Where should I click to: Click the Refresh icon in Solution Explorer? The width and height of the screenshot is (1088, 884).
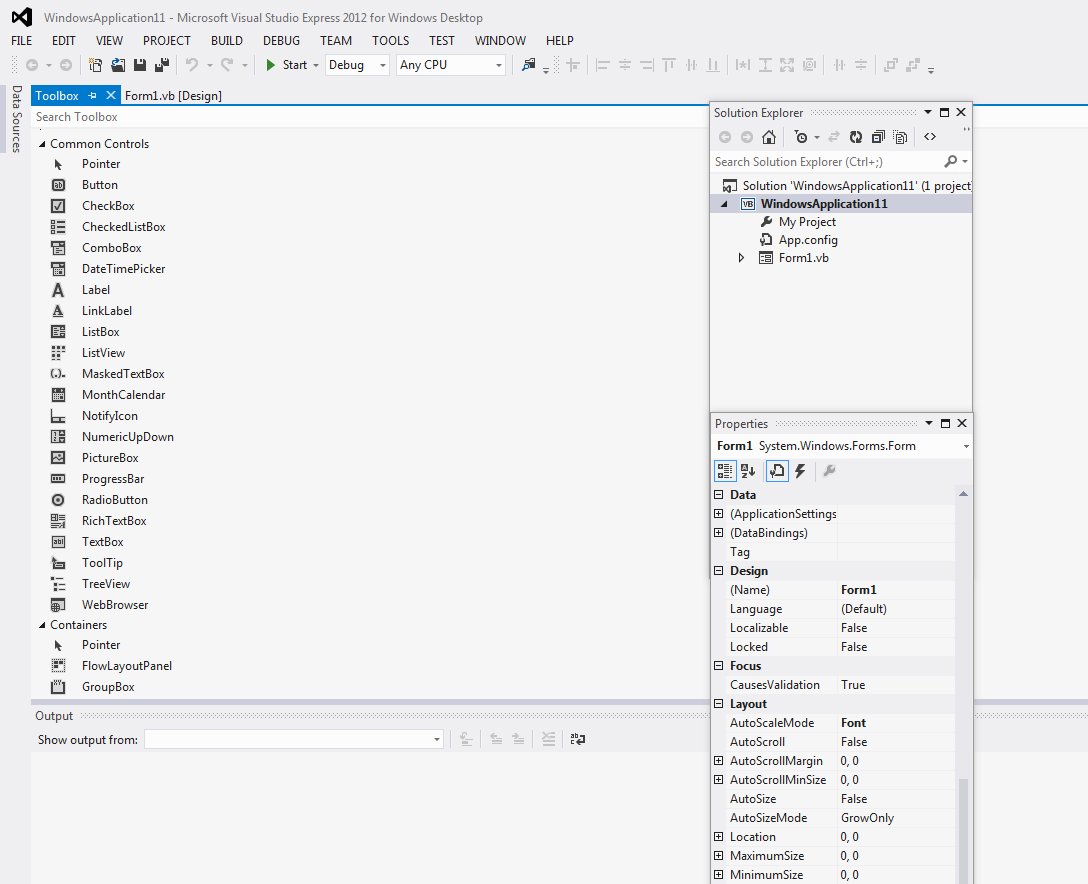click(x=856, y=137)
